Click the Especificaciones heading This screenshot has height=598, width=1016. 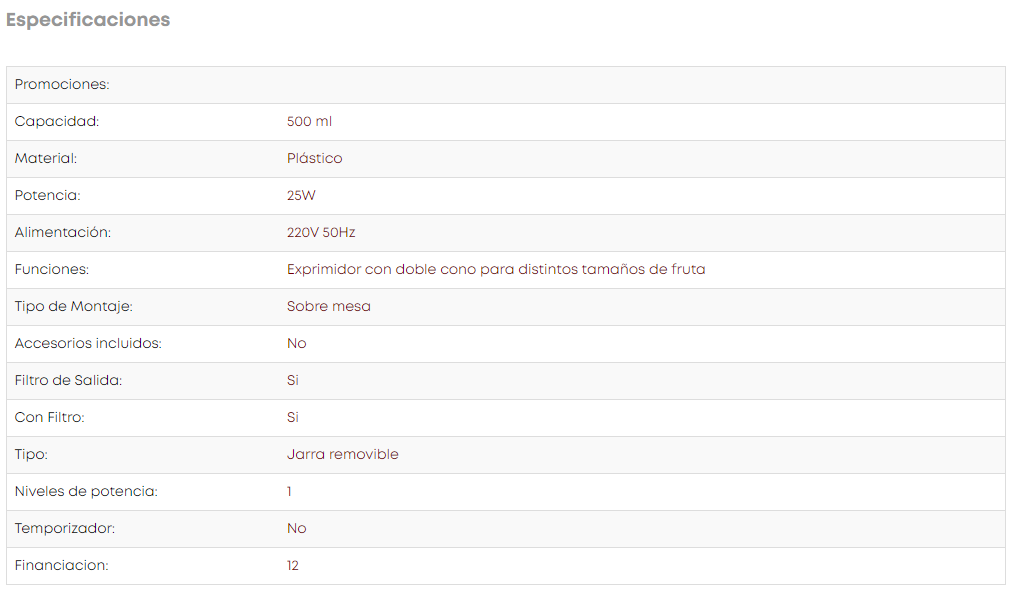(88, 19)
